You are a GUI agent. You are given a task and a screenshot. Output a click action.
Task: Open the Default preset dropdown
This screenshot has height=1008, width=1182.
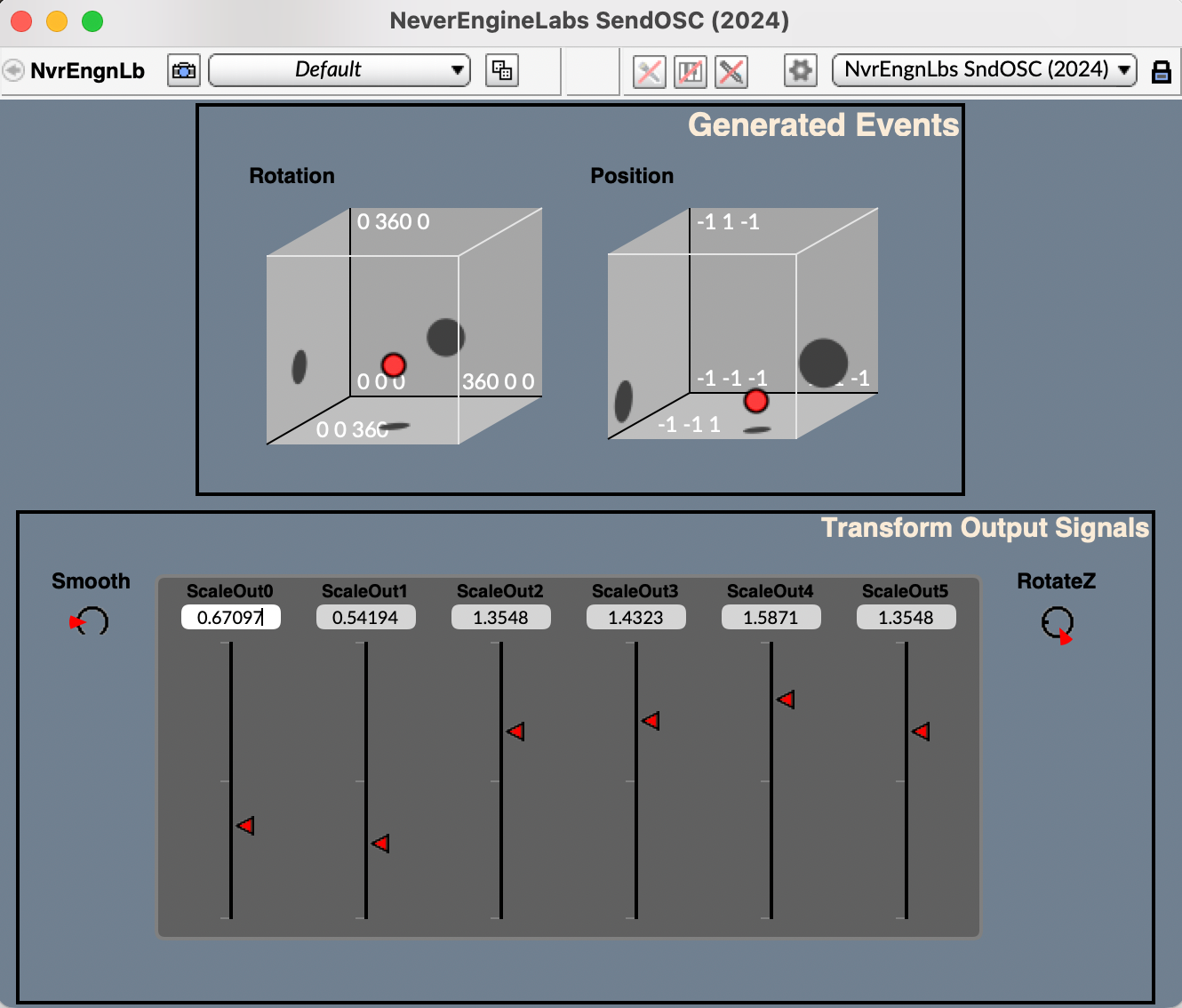[339, 70]
